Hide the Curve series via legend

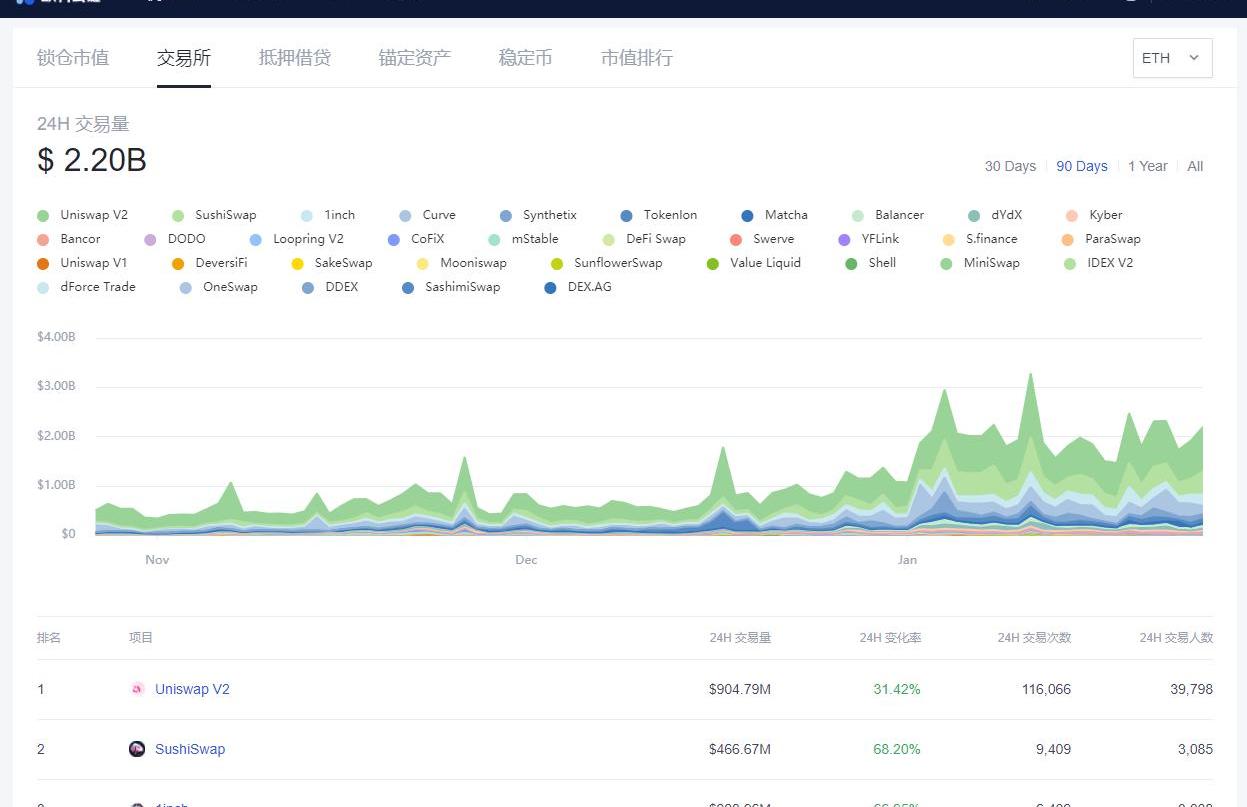click(x=438, y=215)
